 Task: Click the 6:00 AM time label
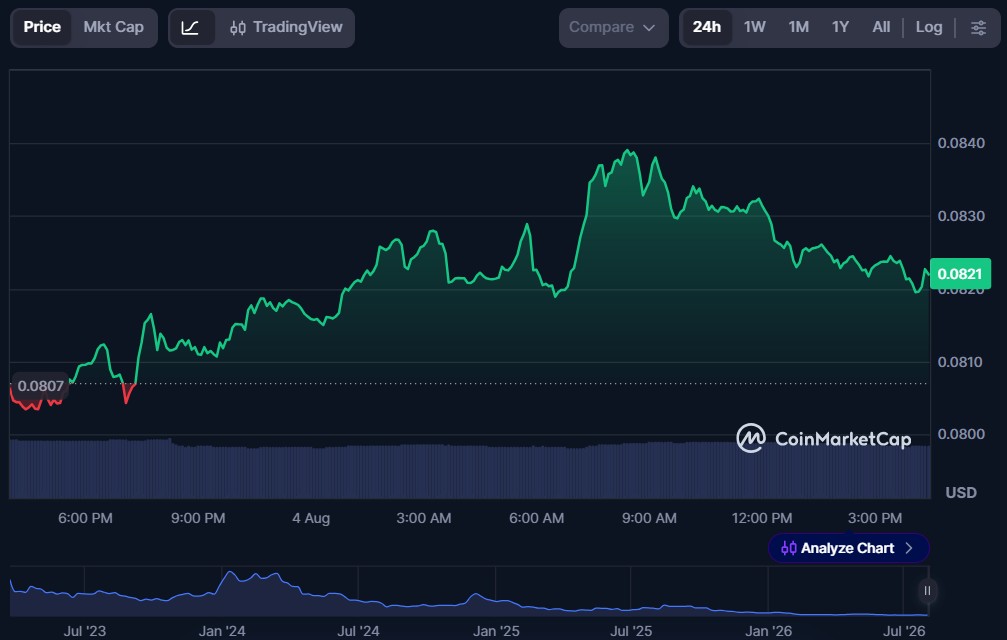point(537,518)
